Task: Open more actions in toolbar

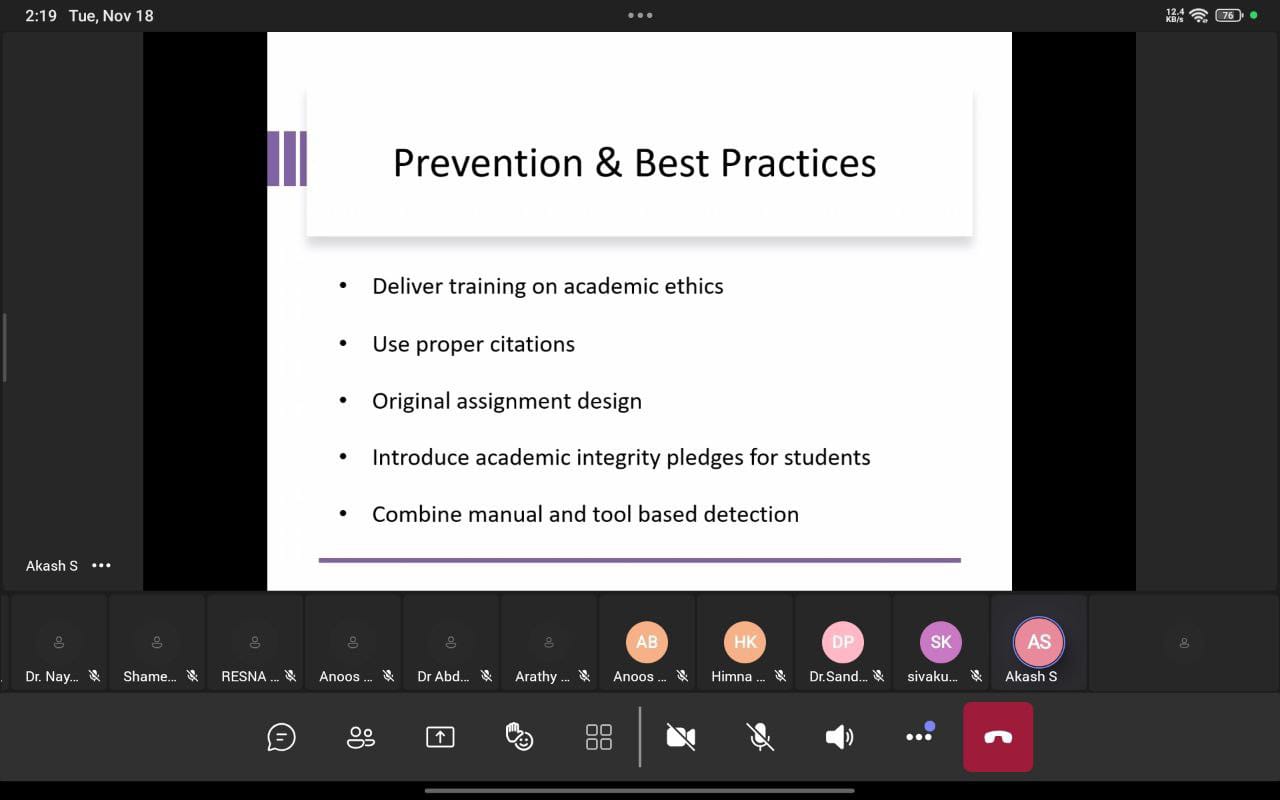Action: [918, 737]
